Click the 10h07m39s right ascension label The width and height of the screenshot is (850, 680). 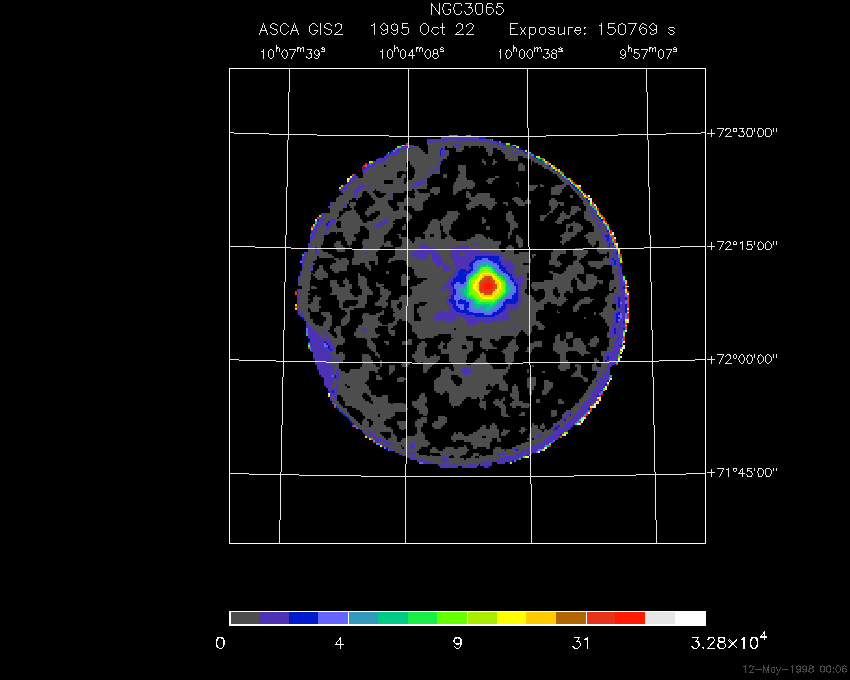click(x=293, y=53)
